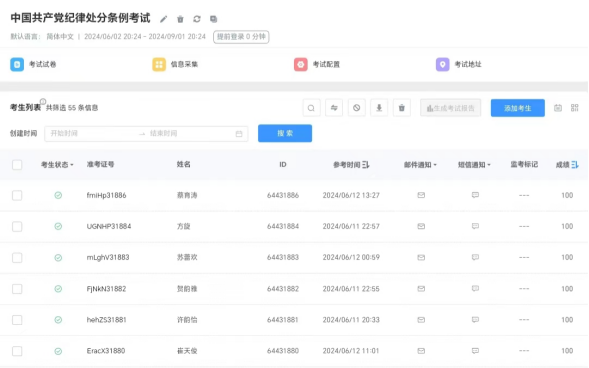
Task: Click the blue 添加考生 button
Action: tap(518, 108)
